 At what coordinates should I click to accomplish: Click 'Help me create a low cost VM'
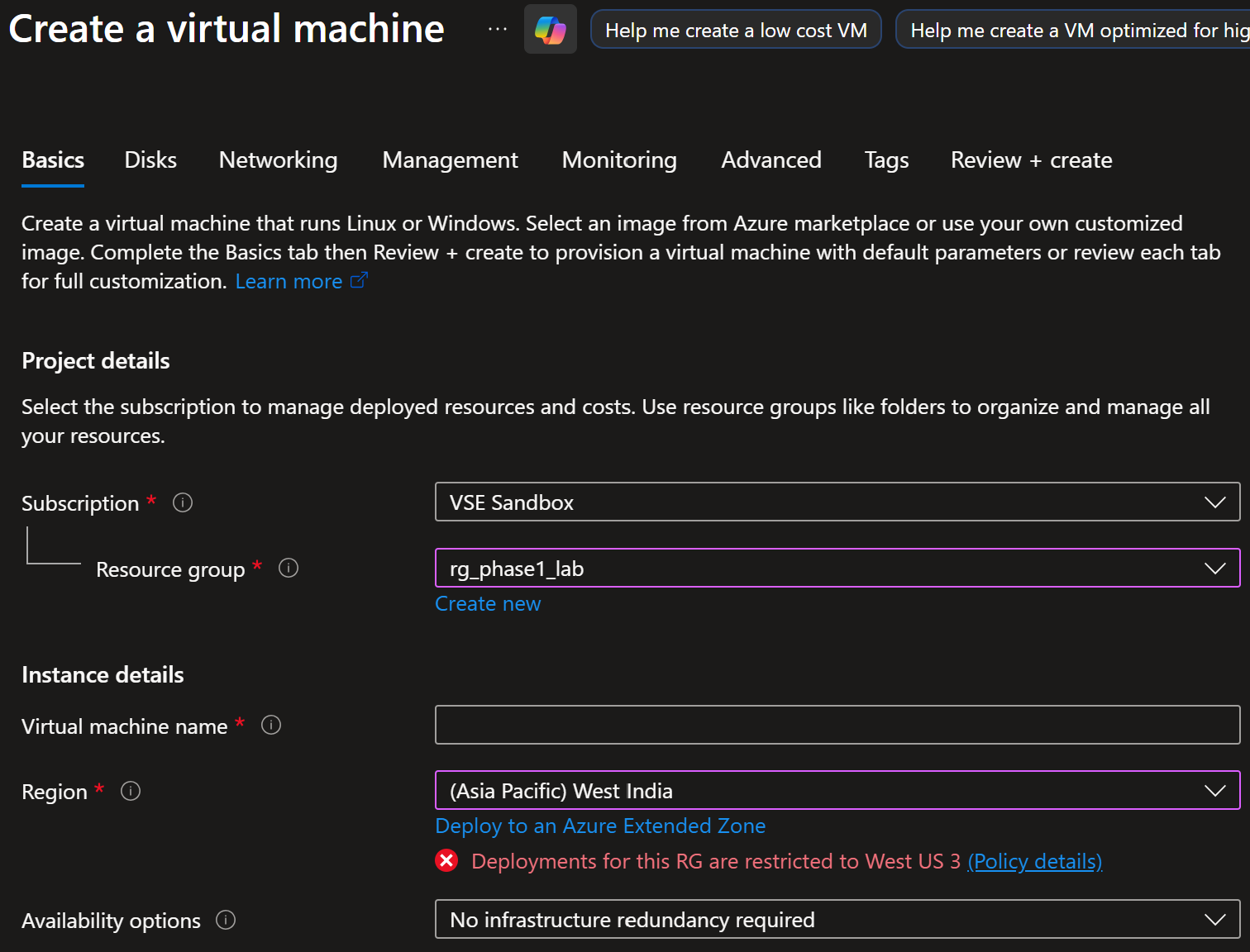736,30
